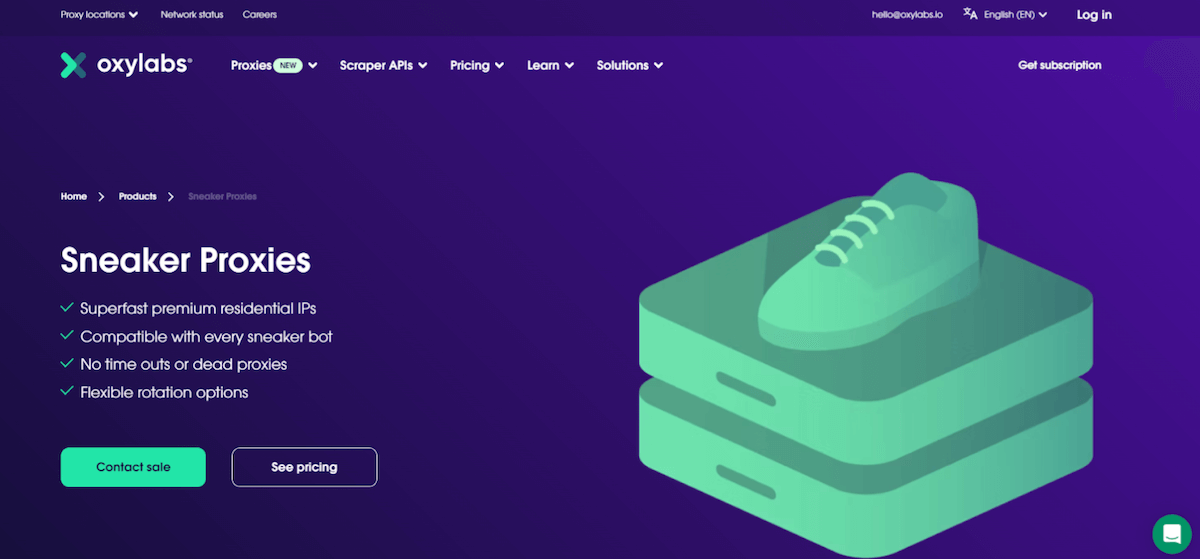Expand the Proxies menu
Screen dimensions: 1200x559
coord(274,65)
